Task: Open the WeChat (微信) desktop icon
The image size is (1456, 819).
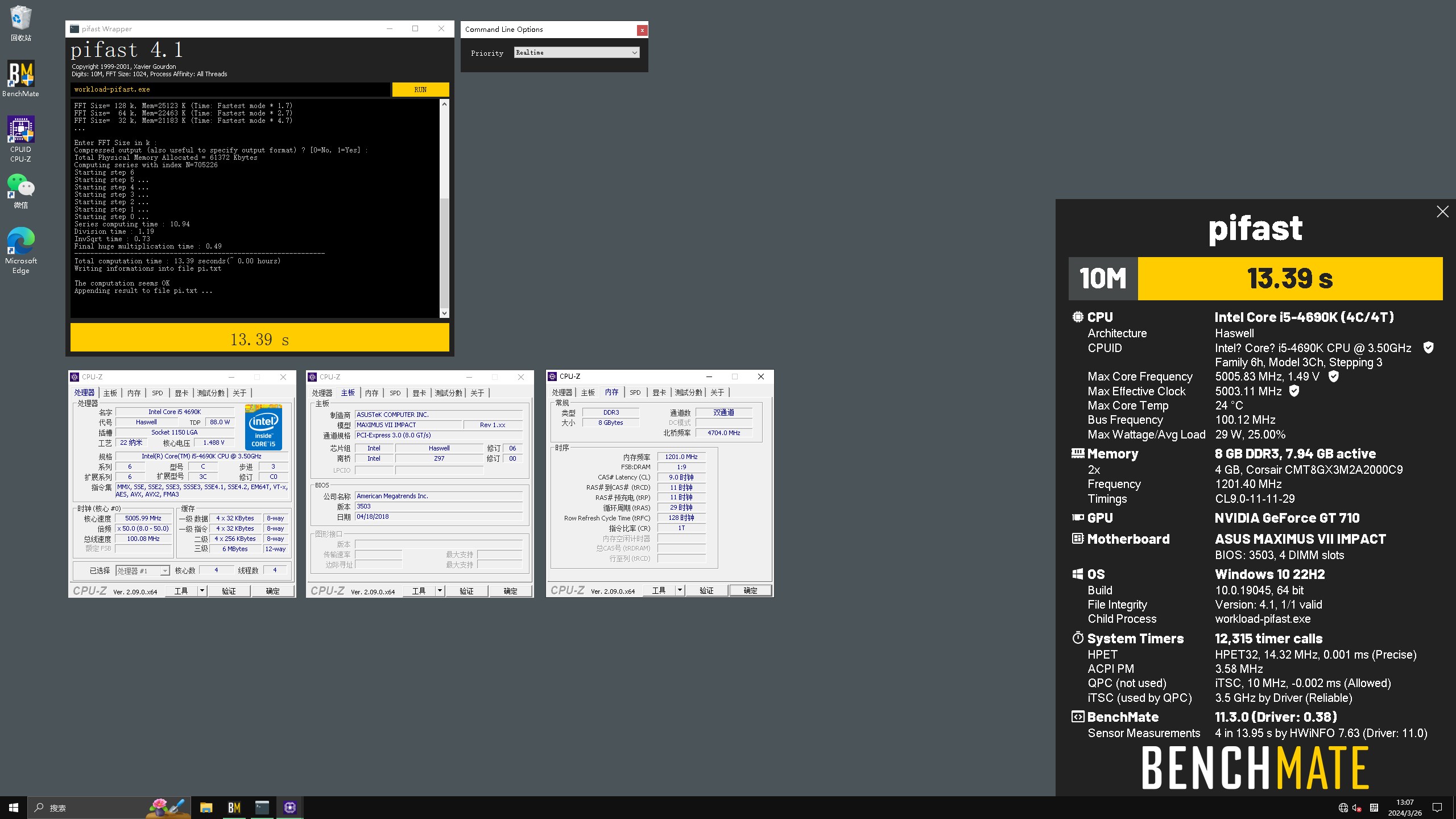Action: click(x=20, y=191)
